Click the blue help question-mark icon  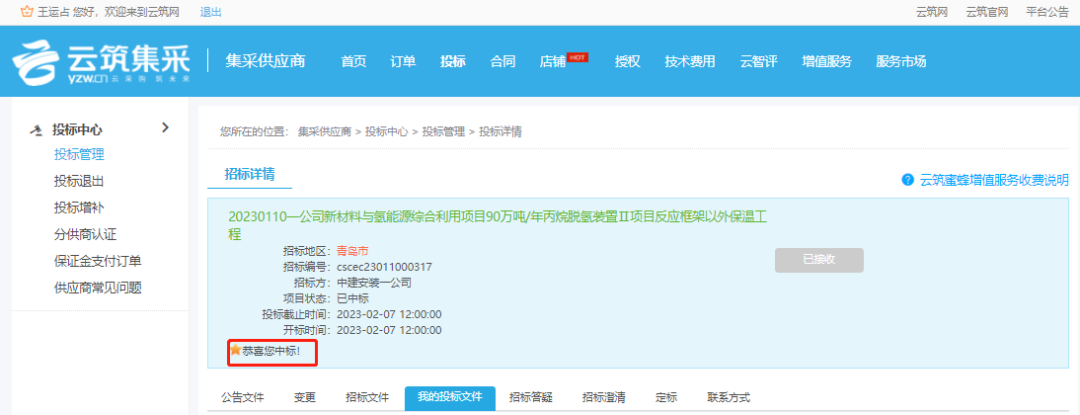[907, 180]
